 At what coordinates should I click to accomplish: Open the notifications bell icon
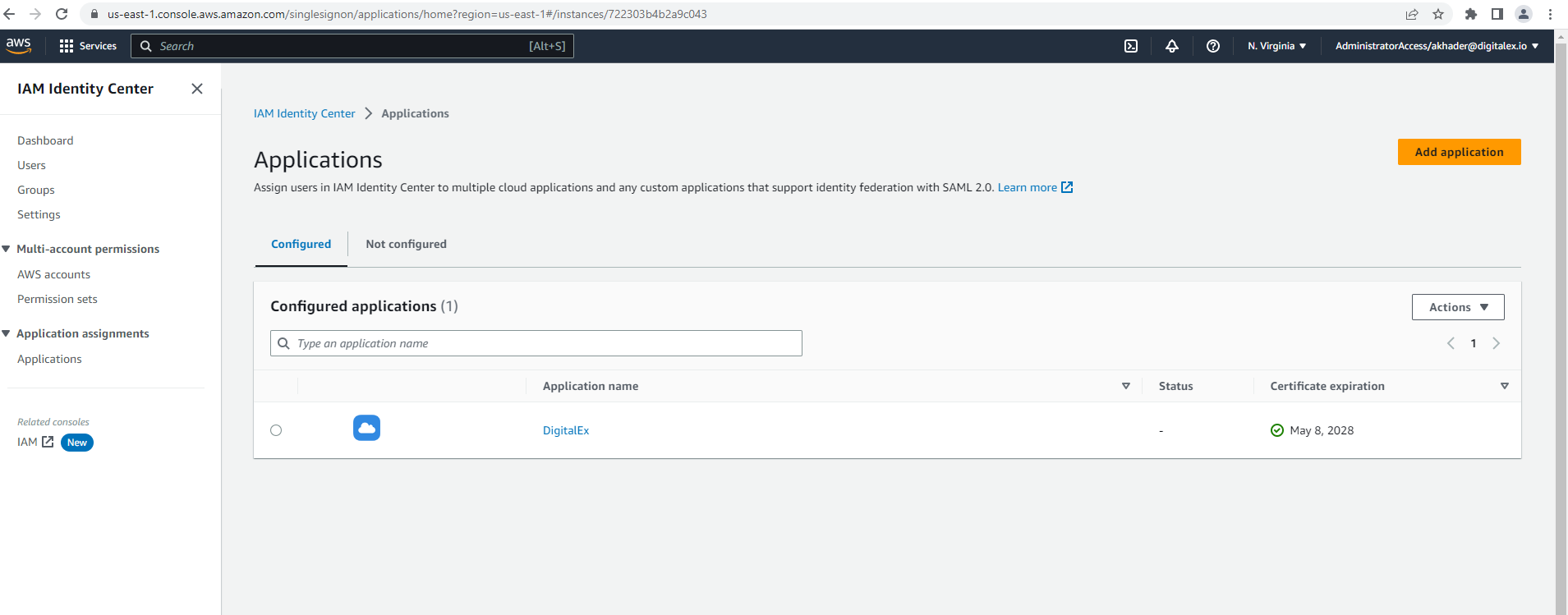click(1172, 46)
